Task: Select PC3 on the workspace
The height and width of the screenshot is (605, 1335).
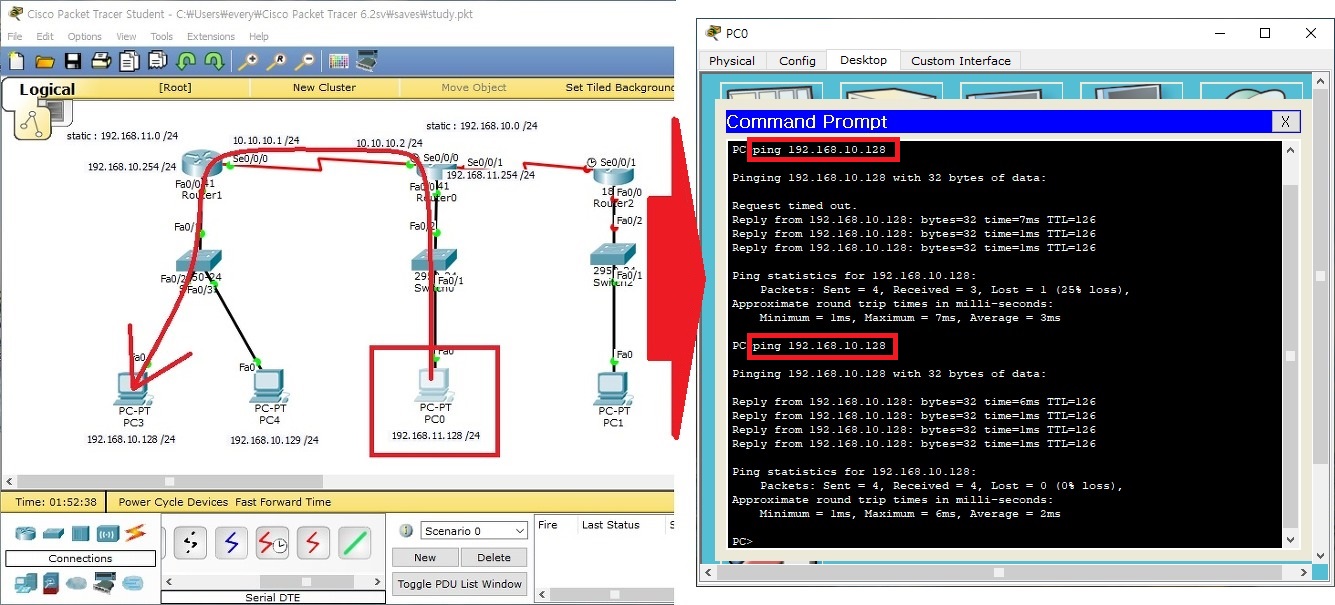Action: click(134, 388)
